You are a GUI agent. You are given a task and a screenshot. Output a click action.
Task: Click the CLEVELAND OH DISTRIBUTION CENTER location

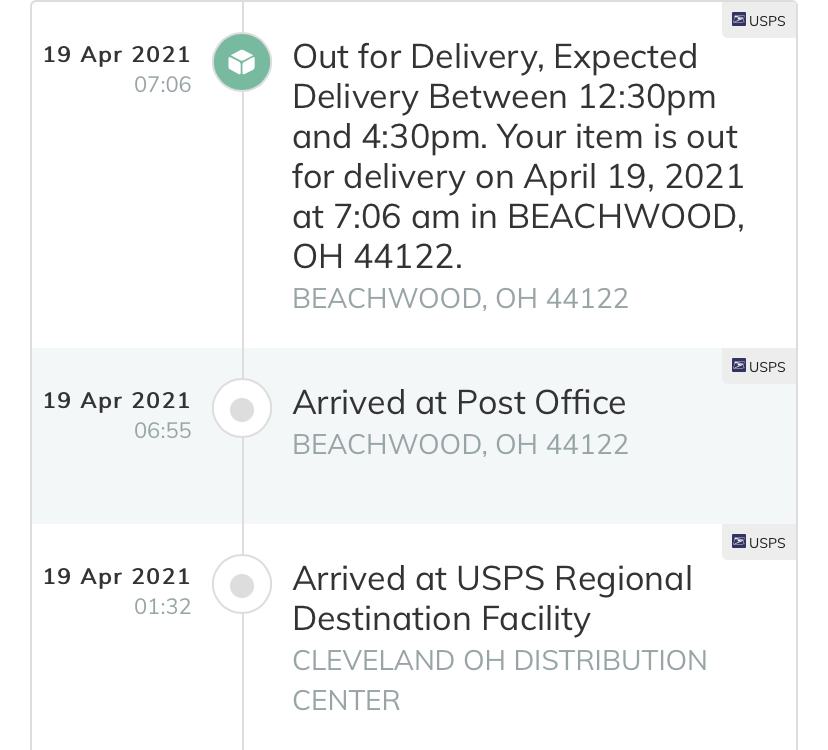500,680
